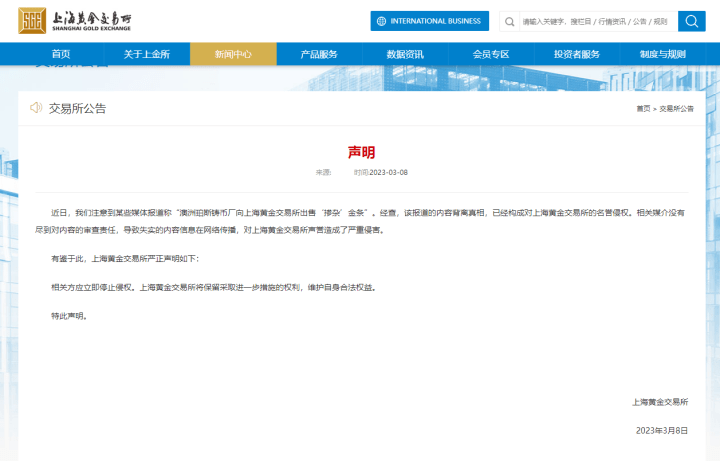Open the 数据资讯 menu item
The image size is (720, 461).
coord(405,54)
